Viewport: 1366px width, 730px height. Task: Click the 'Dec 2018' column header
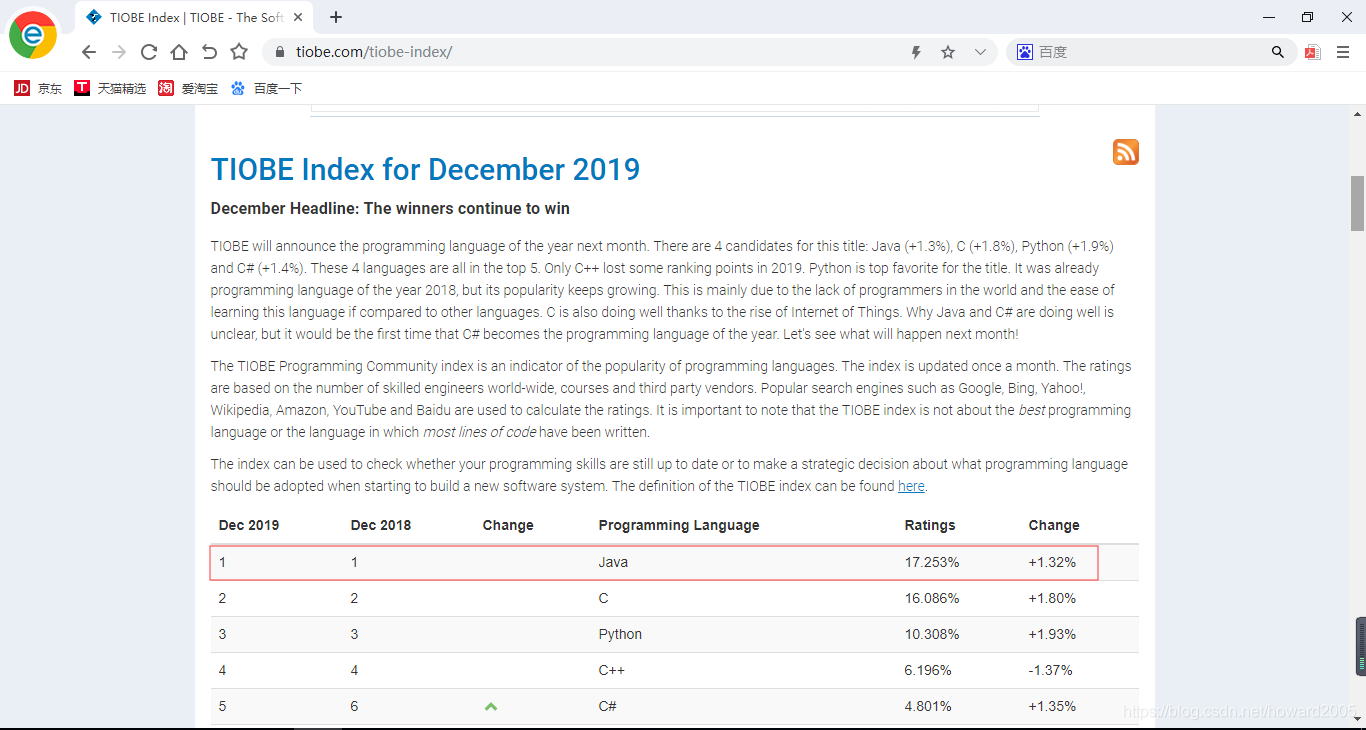[381, 525]
